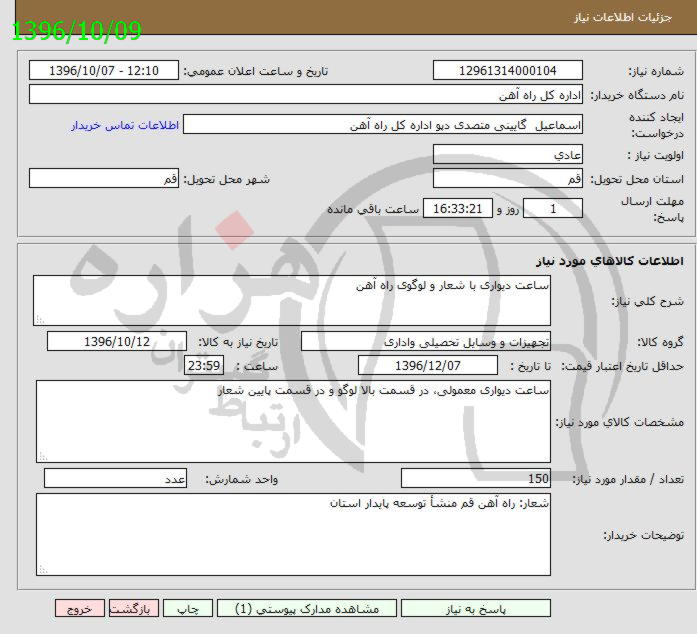Open the اطلاعات تماس خریدار link

tap(125, 125)
